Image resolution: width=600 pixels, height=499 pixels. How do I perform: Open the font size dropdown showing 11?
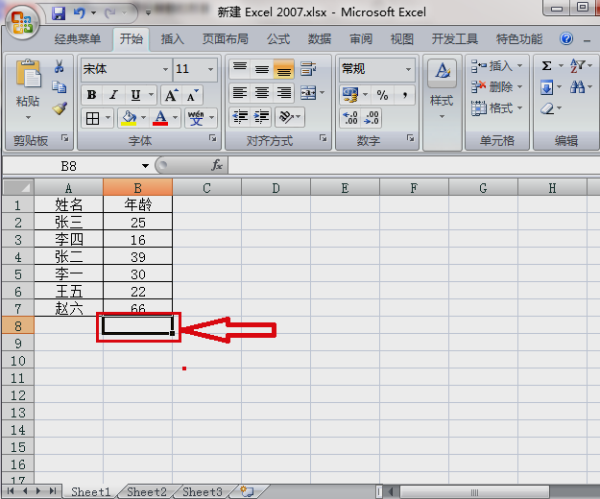point(212,69)
